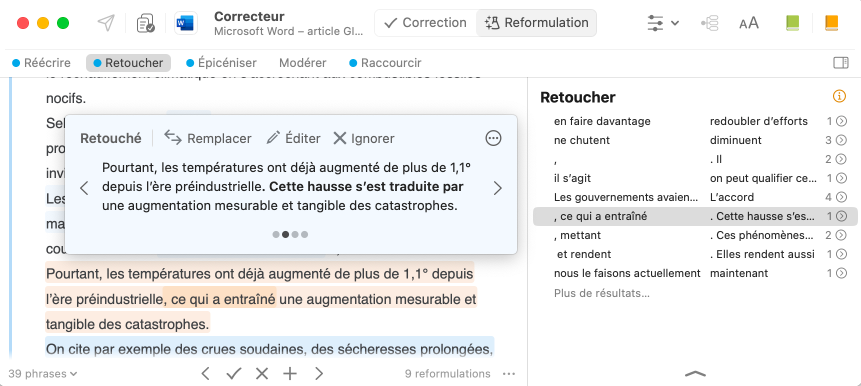Click the Microsoft Word app icon
861x386 pixels.
(x=186, y=23)
